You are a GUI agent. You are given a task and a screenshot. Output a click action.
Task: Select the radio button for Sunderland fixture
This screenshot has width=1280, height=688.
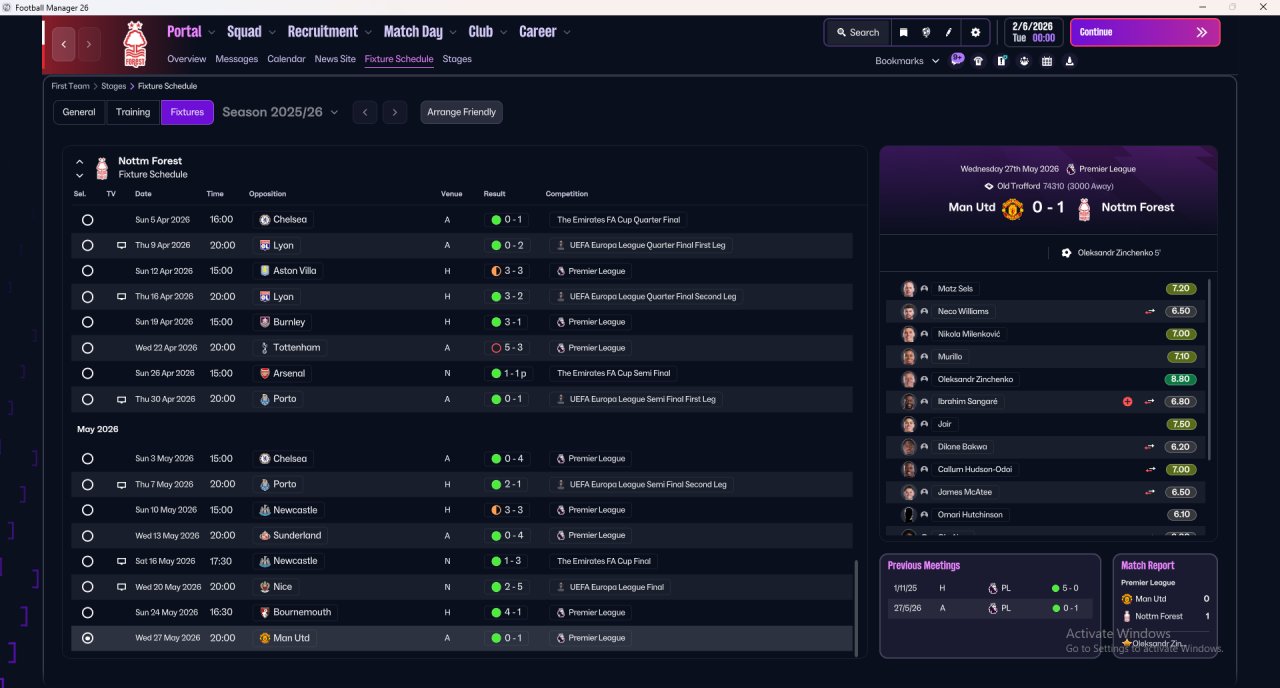(x=87, y=536)
